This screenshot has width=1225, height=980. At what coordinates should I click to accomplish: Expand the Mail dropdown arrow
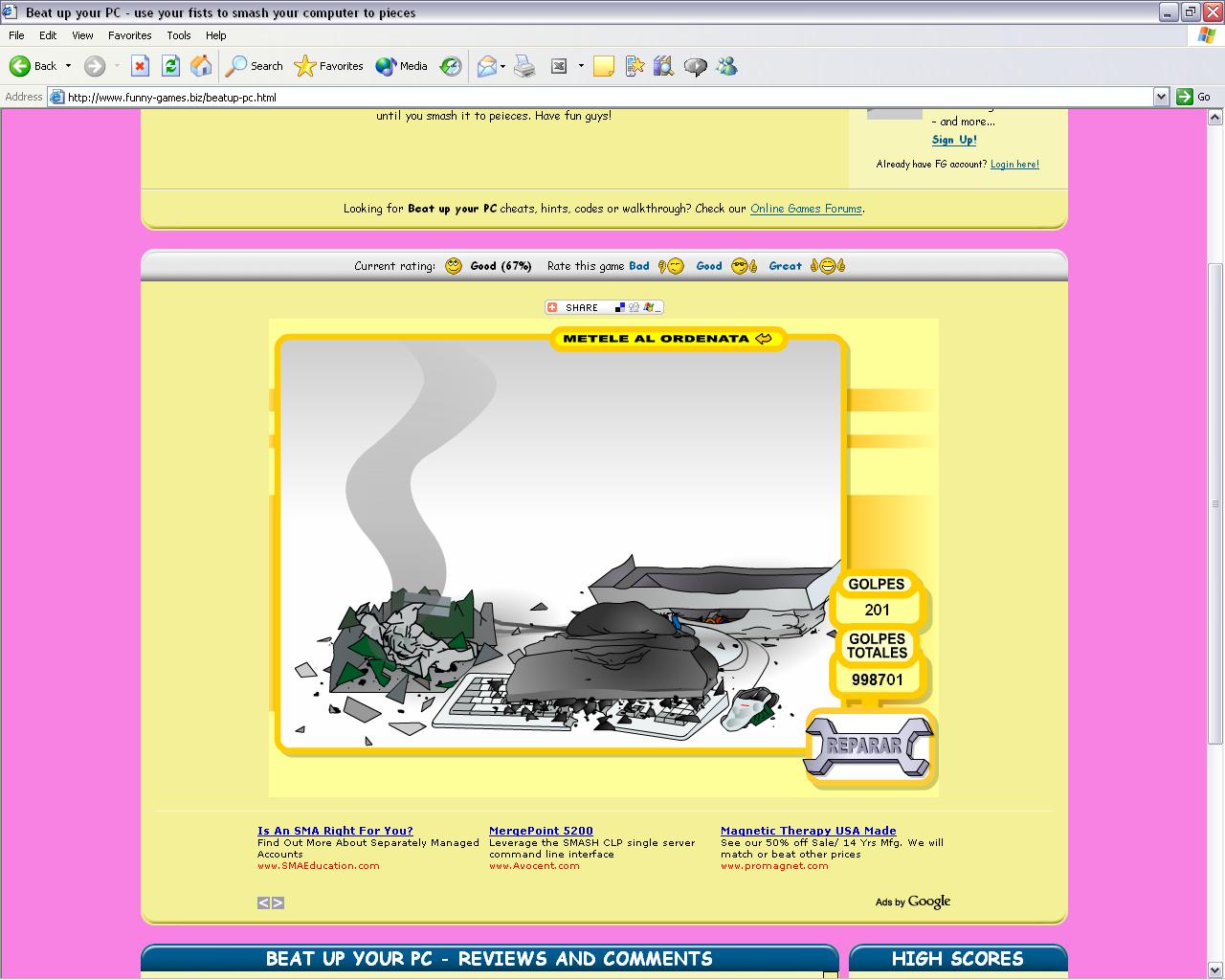tap(502, 66)
